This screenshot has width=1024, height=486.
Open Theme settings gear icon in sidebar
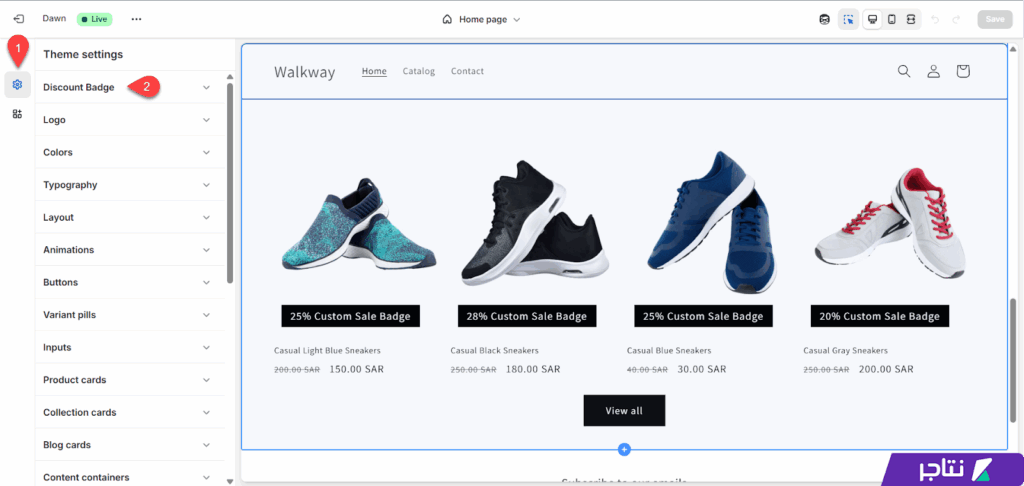pyautogui.click(x=17, y=85)
